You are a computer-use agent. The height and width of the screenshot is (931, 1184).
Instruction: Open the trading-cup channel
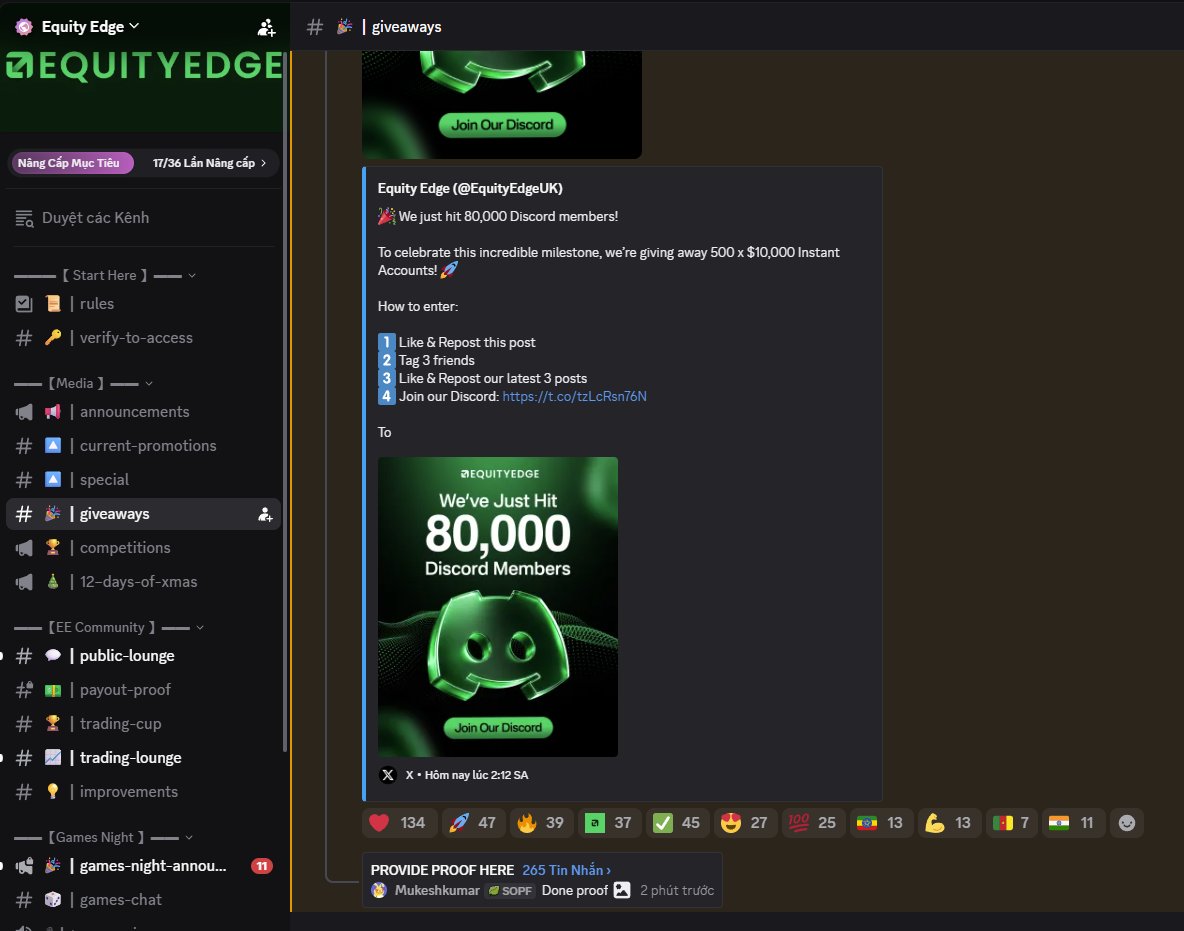[143, 723]
